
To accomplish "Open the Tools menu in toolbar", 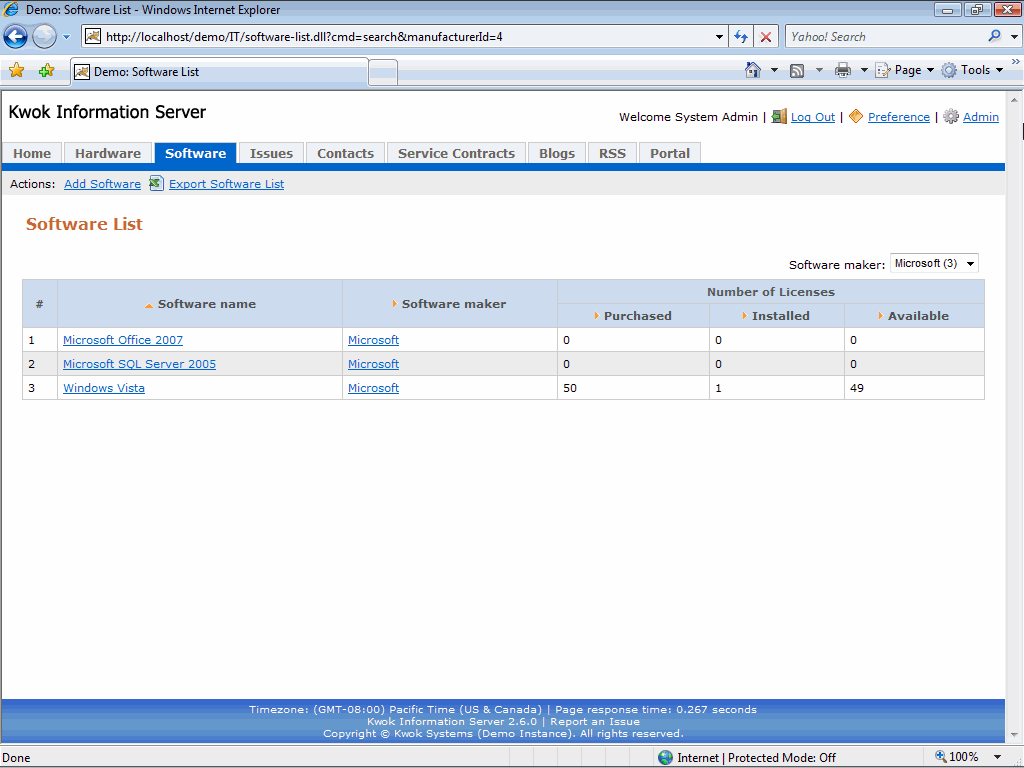I will tap(972, 70).
